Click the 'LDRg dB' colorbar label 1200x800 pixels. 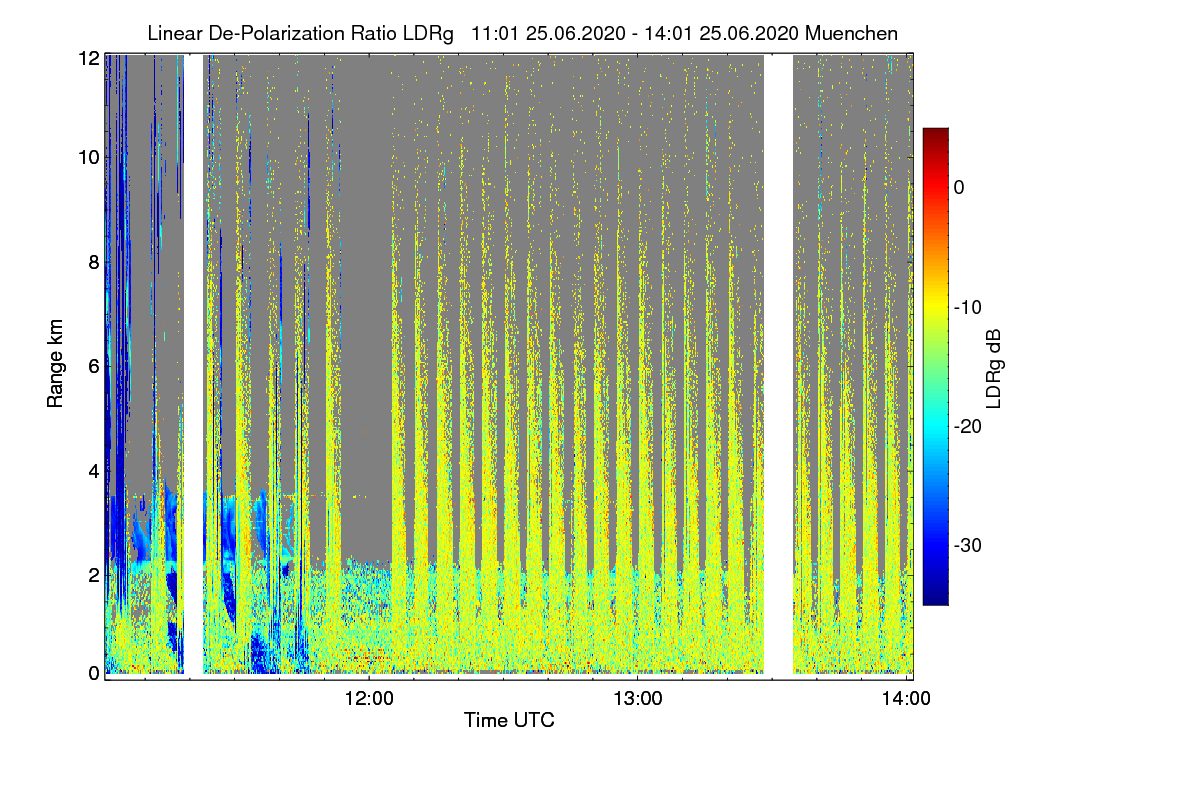click(x=994, y=367)
